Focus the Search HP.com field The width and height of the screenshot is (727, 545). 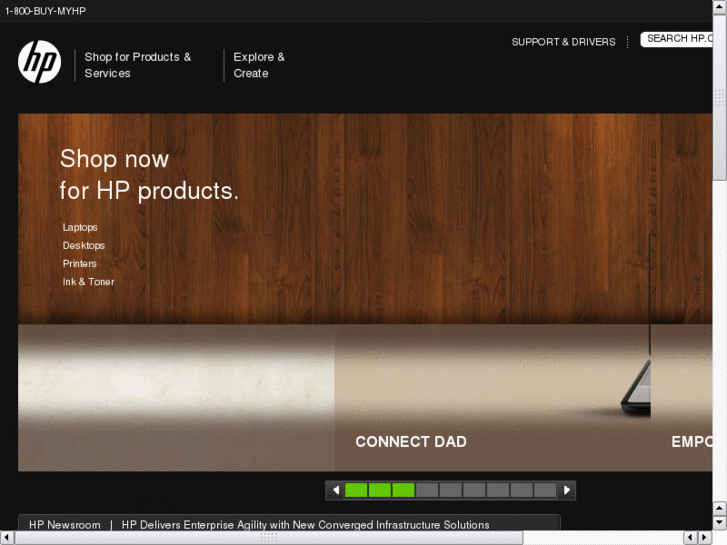click(x=676, y=39)
